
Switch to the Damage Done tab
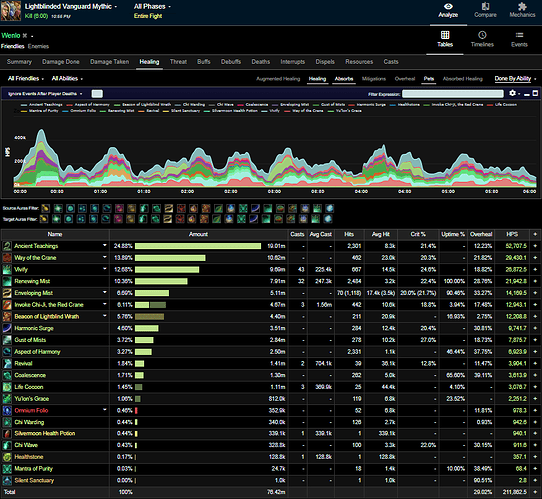61,62
